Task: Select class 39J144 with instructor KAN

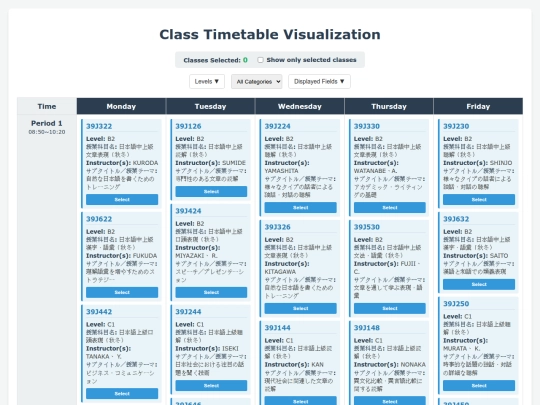Action: click(x=300, y=401)
